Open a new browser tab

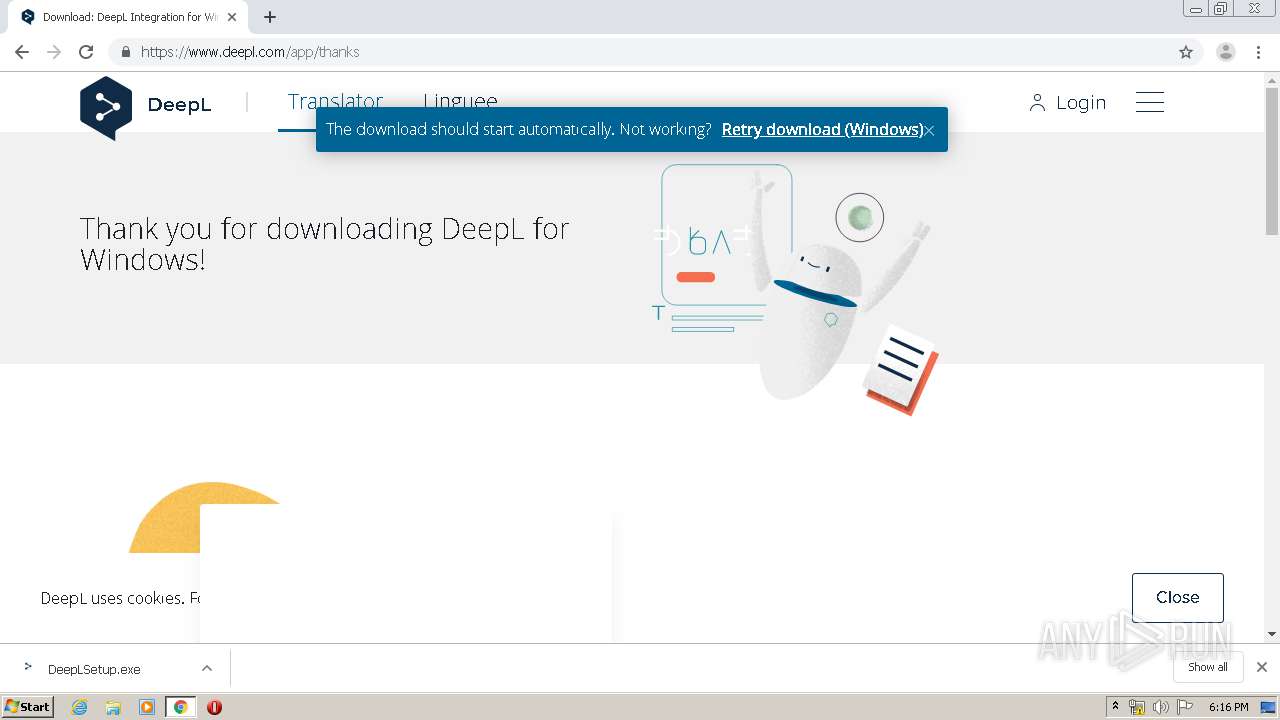click(x=270, y=17)
